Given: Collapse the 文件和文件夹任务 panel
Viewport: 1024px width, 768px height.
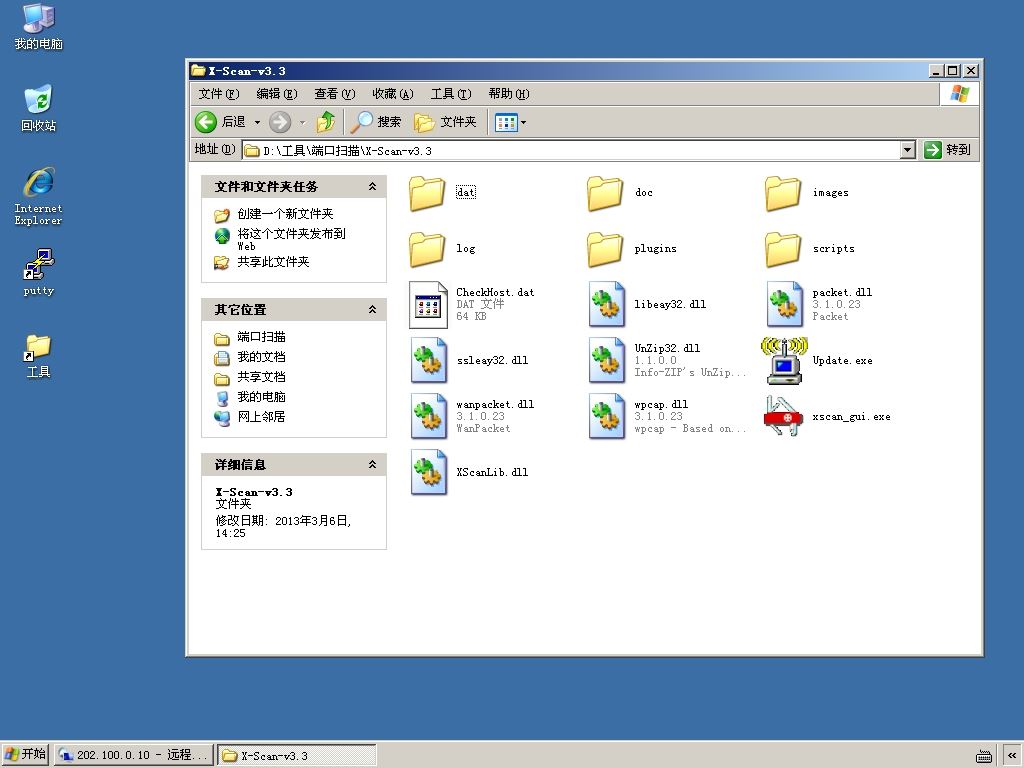Looking at the screenshot, I should pyautogui.click(x=372, y=187).
